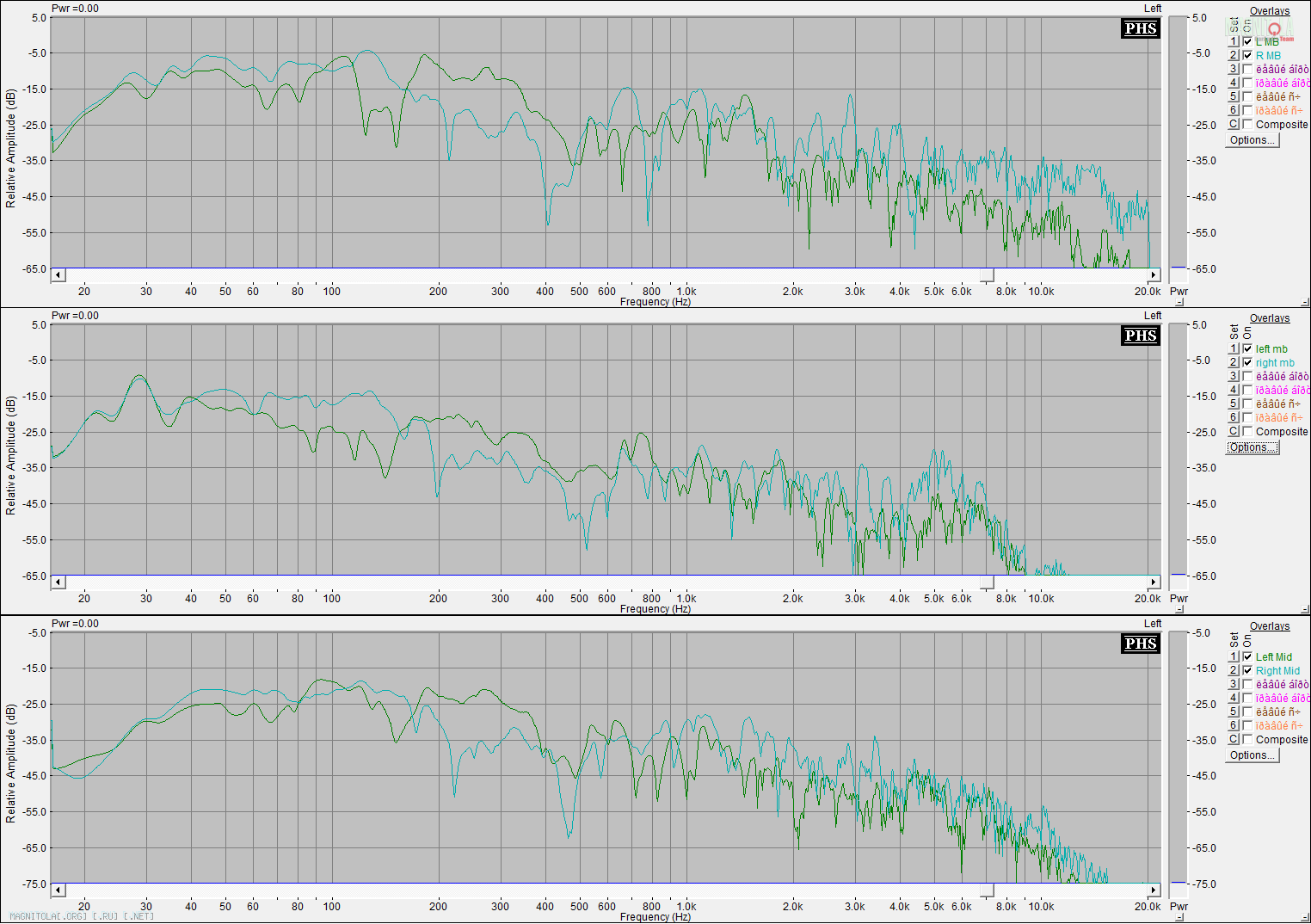Click the Overlays heading in top panel
This screenshot has height=924, width=1311.
click(1270, 11)
